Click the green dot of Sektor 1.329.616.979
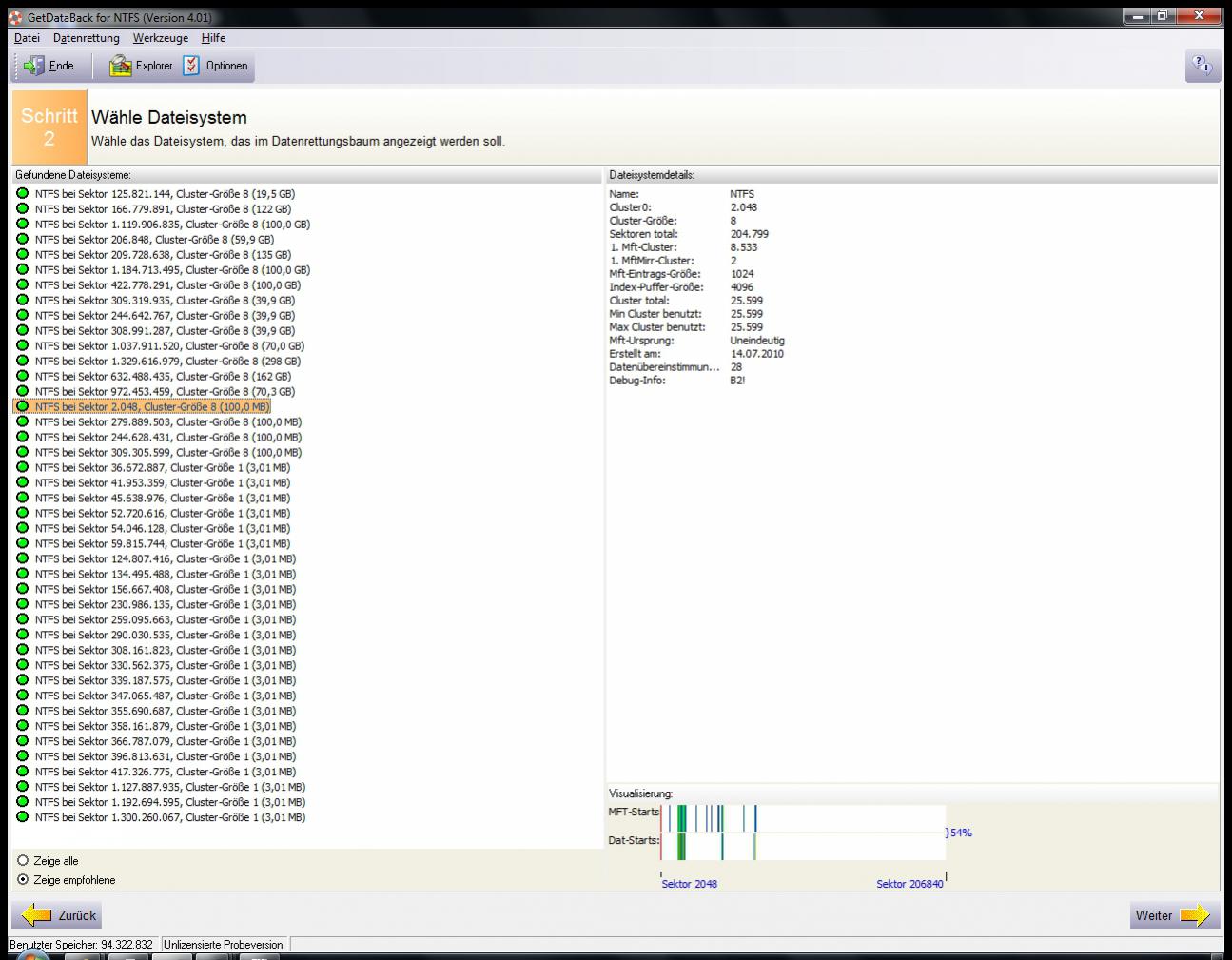The width and height of the screenshot is (1232, 960). (x=23, y=362)
